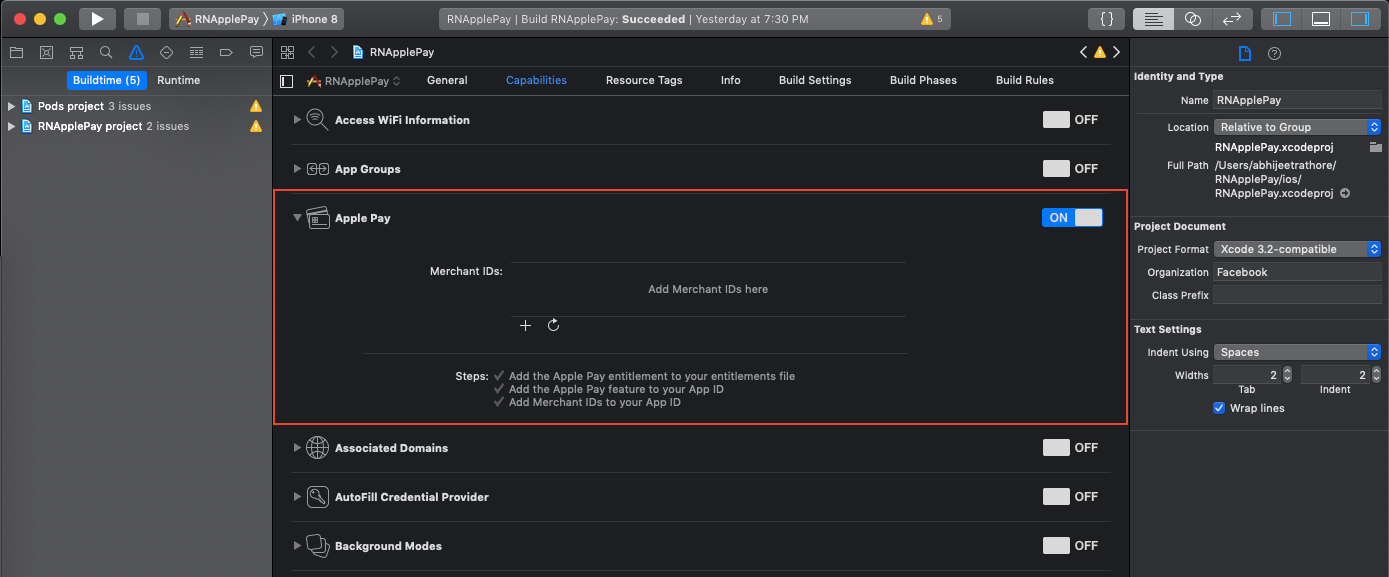Open the Debug navigator

(196, 52)
